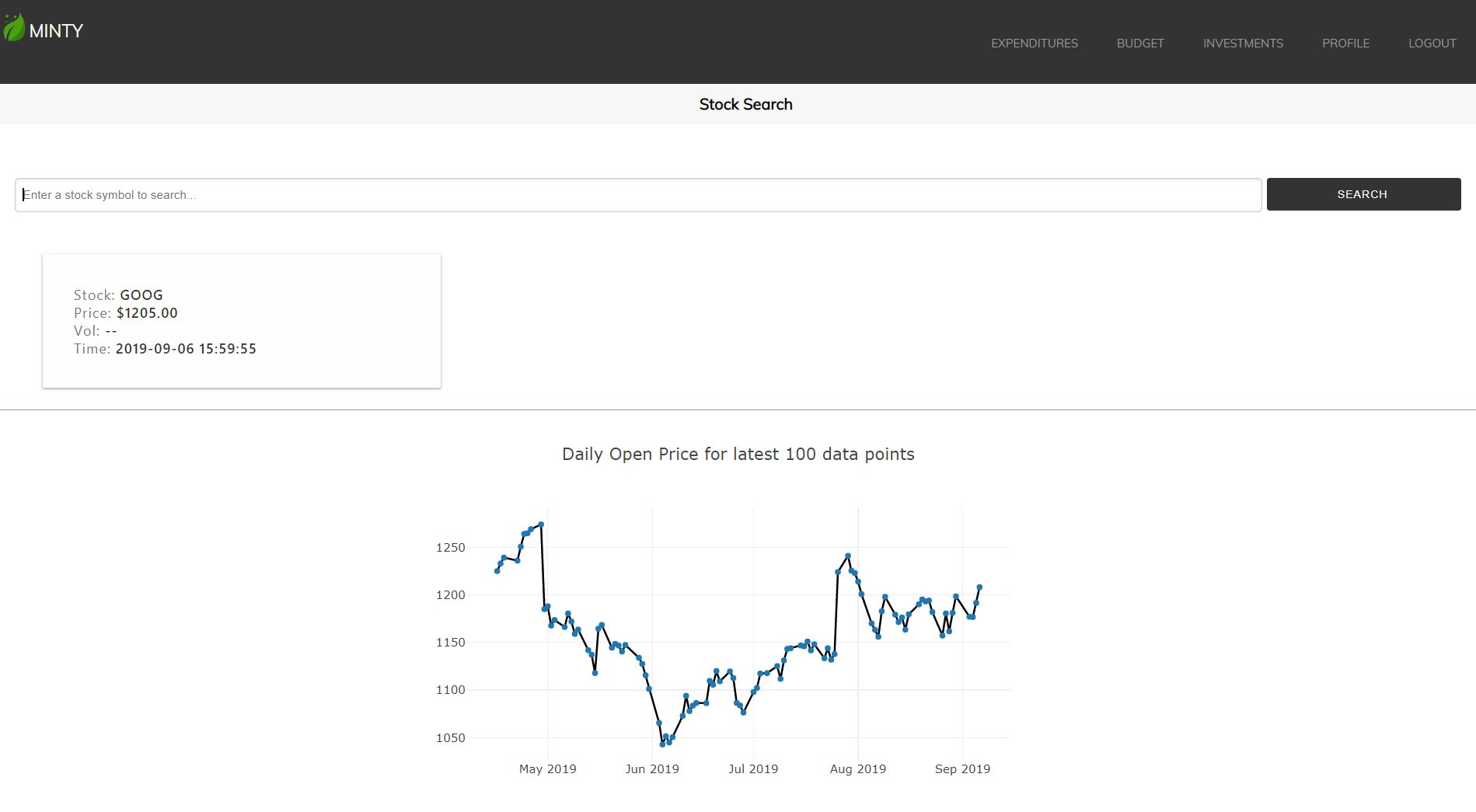
Task: Open the Expenditures page
Action: [x=1034, y=44]
